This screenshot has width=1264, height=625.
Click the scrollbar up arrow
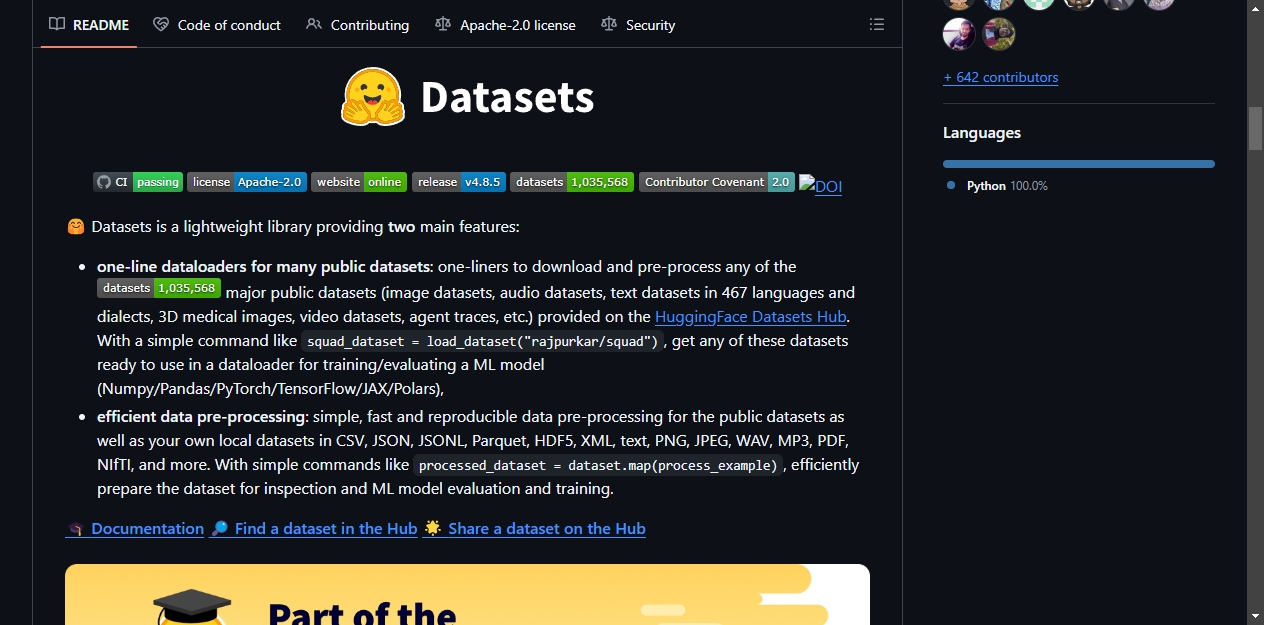(1255, 8)
